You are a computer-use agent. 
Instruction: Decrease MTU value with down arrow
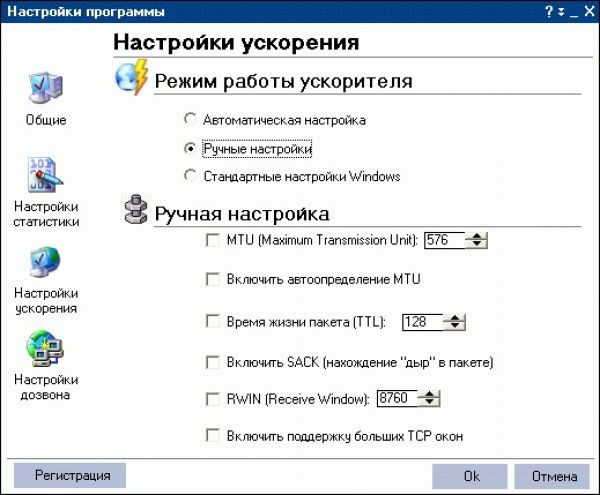(x=476, y=244)
